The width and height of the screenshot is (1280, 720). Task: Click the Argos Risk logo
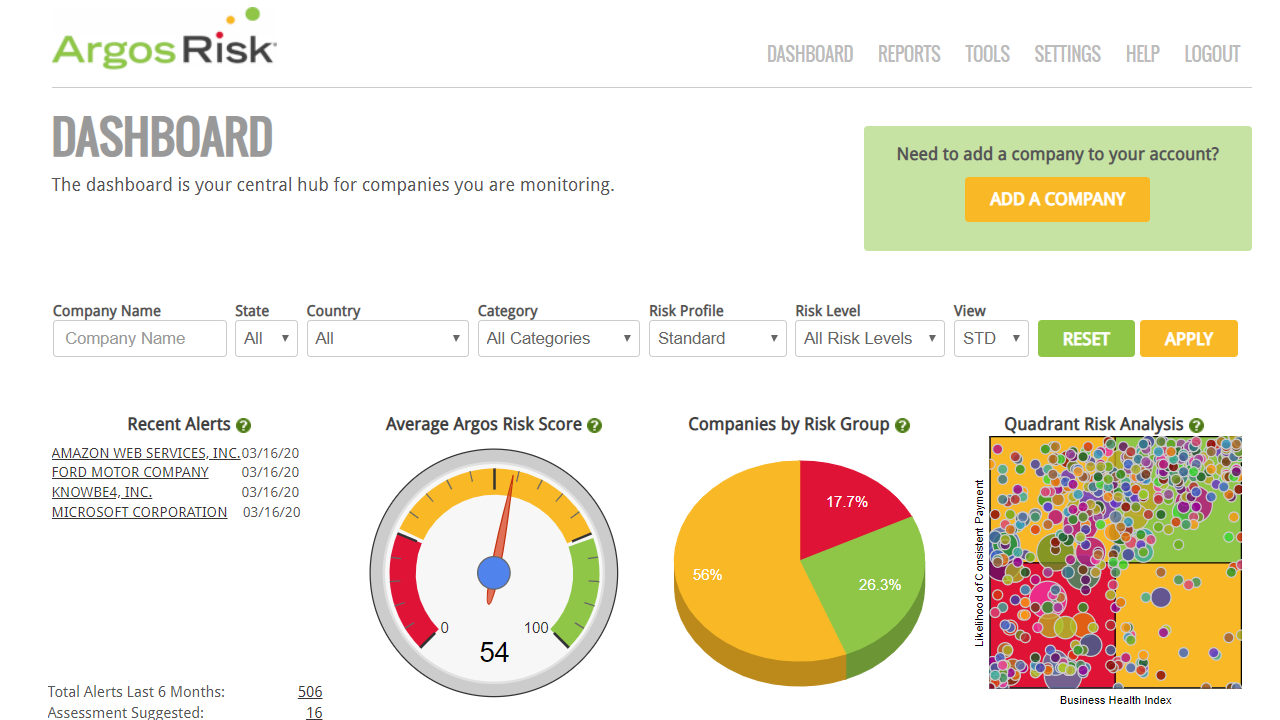tap(164, 39)
